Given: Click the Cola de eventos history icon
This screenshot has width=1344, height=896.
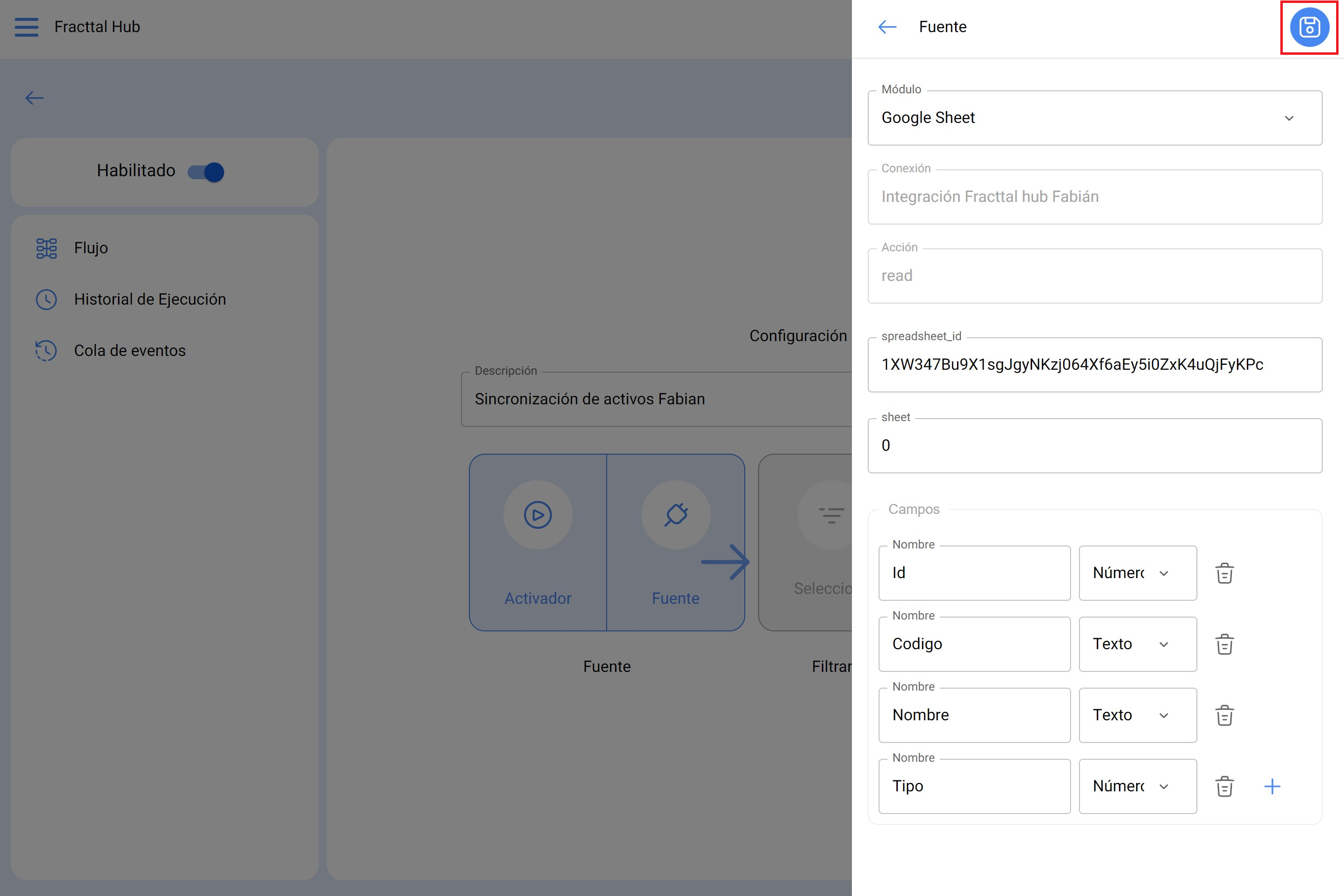Looking at the screenshot, I should [46, 351].
